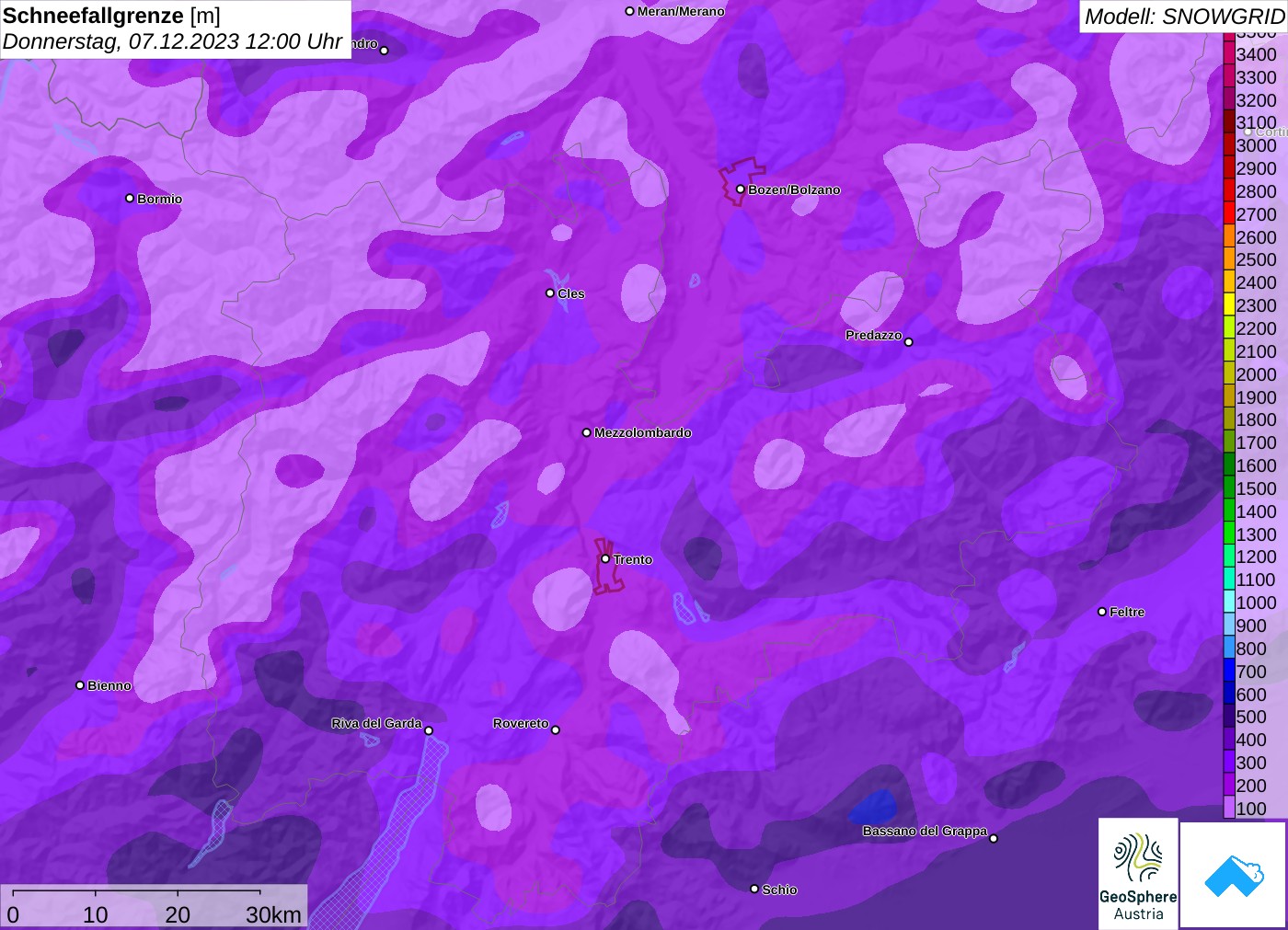Click the Bozen/Bolzano label text
The width and height of the screenshot is (1288, 930).
tap(794, 189)
